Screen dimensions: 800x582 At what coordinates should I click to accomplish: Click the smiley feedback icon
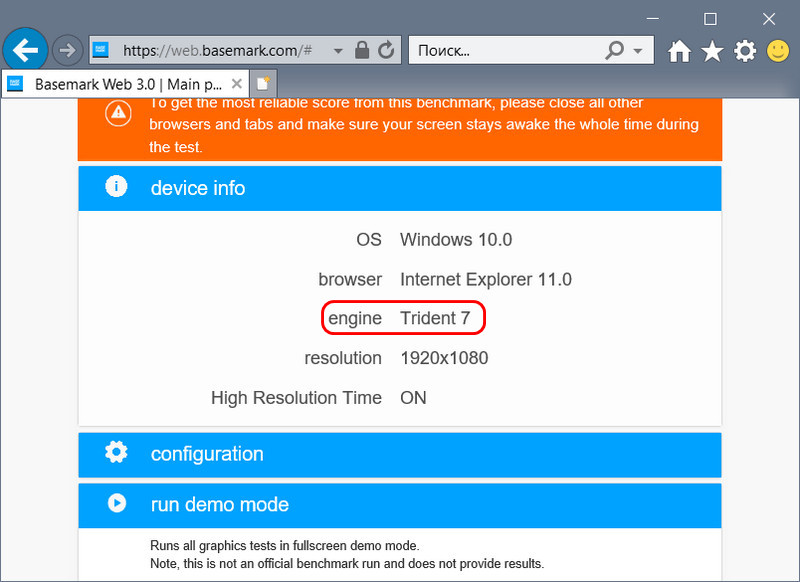coord(778,51)
